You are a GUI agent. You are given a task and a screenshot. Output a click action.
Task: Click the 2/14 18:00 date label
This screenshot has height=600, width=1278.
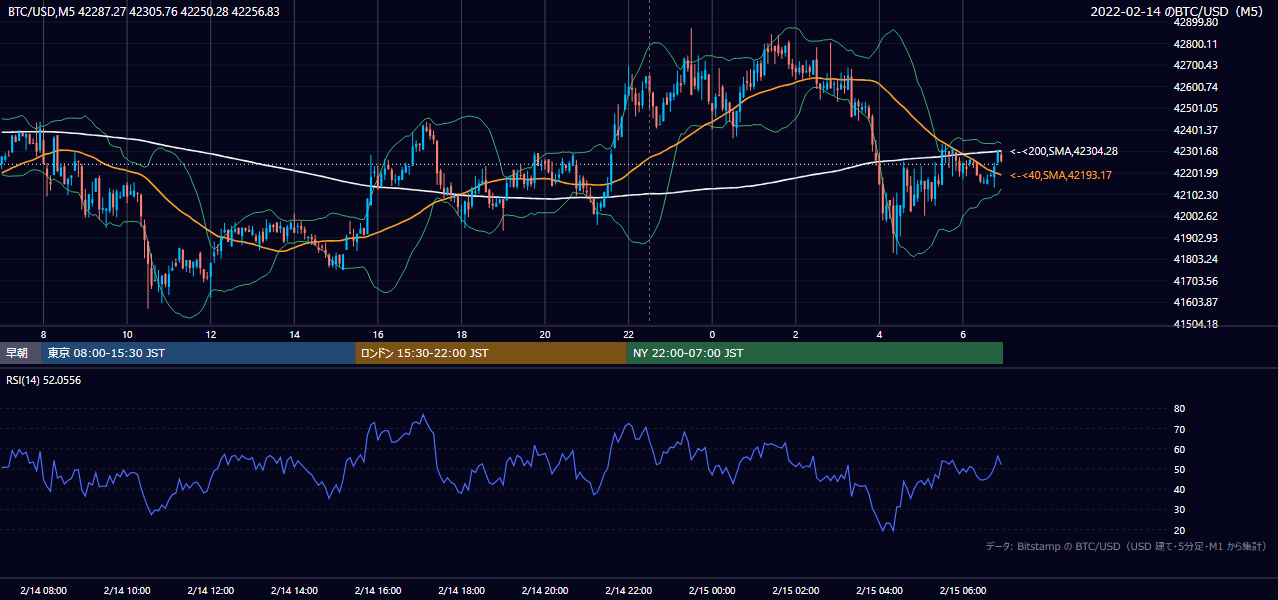[461, 590]
